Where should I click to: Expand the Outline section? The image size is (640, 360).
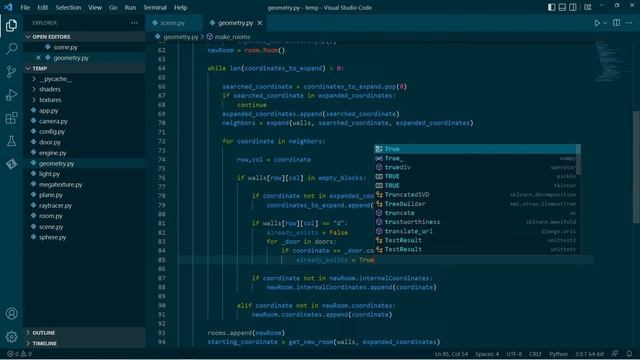84,333
